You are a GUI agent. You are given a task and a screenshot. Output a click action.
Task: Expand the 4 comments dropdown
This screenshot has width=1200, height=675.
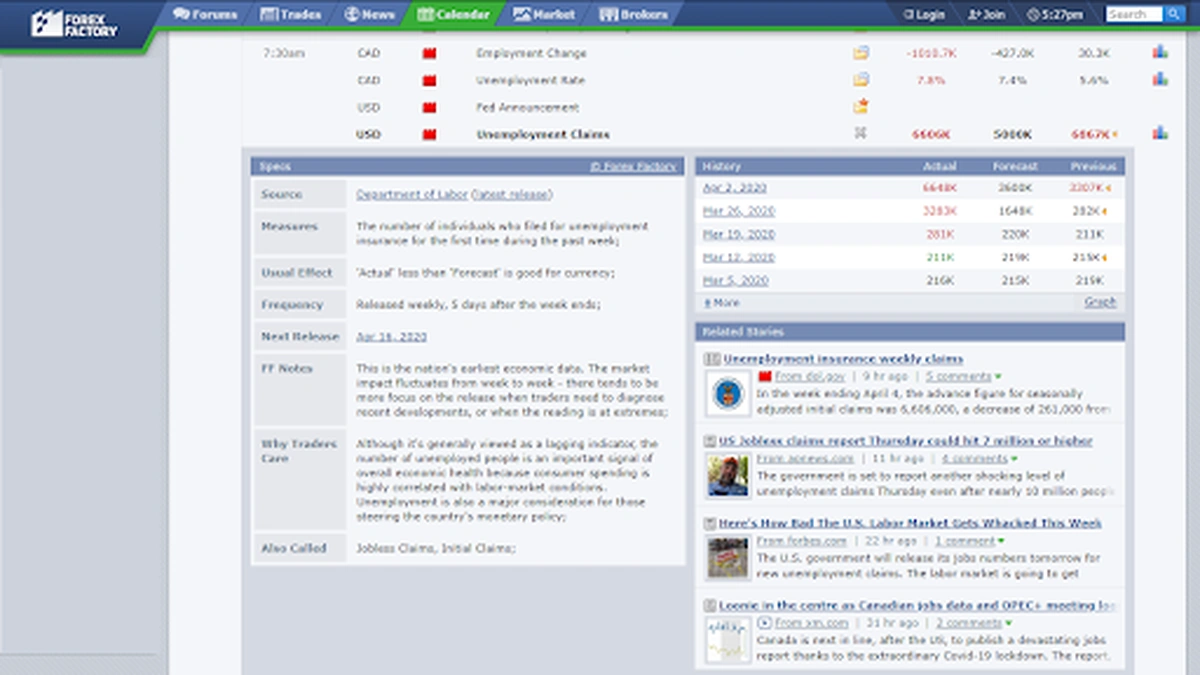(x=979, y=459)
